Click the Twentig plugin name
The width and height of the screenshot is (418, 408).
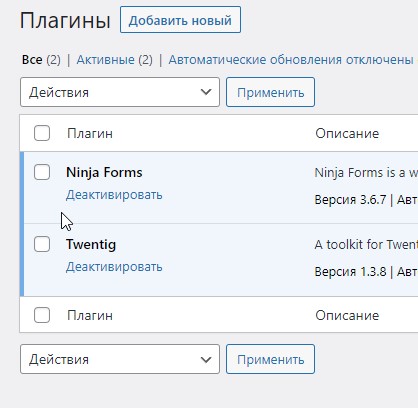coord(91,245)
